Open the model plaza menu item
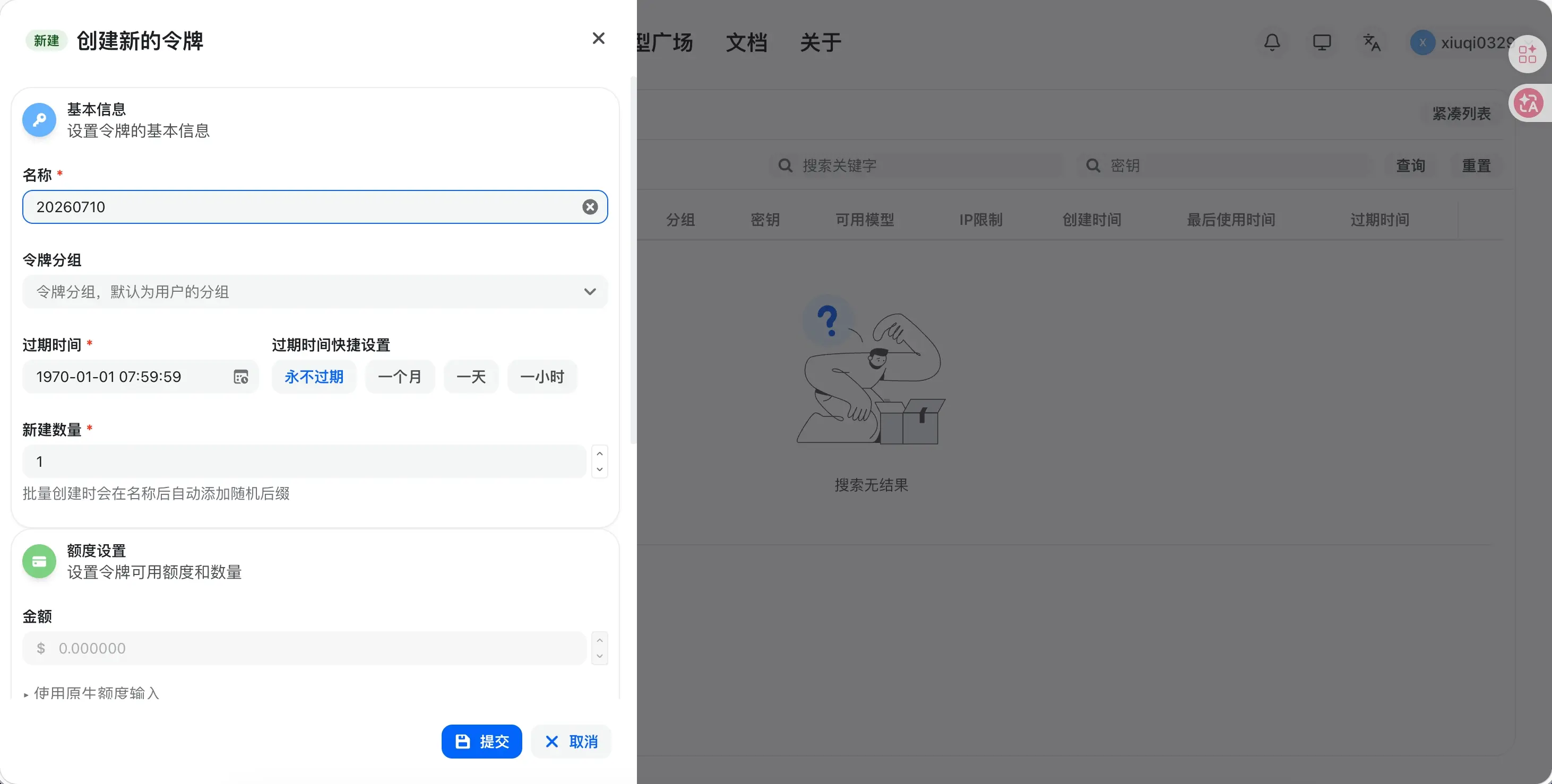Image resolution: width=1552 pixels, height=784 pixels. (x=665, y=43)
